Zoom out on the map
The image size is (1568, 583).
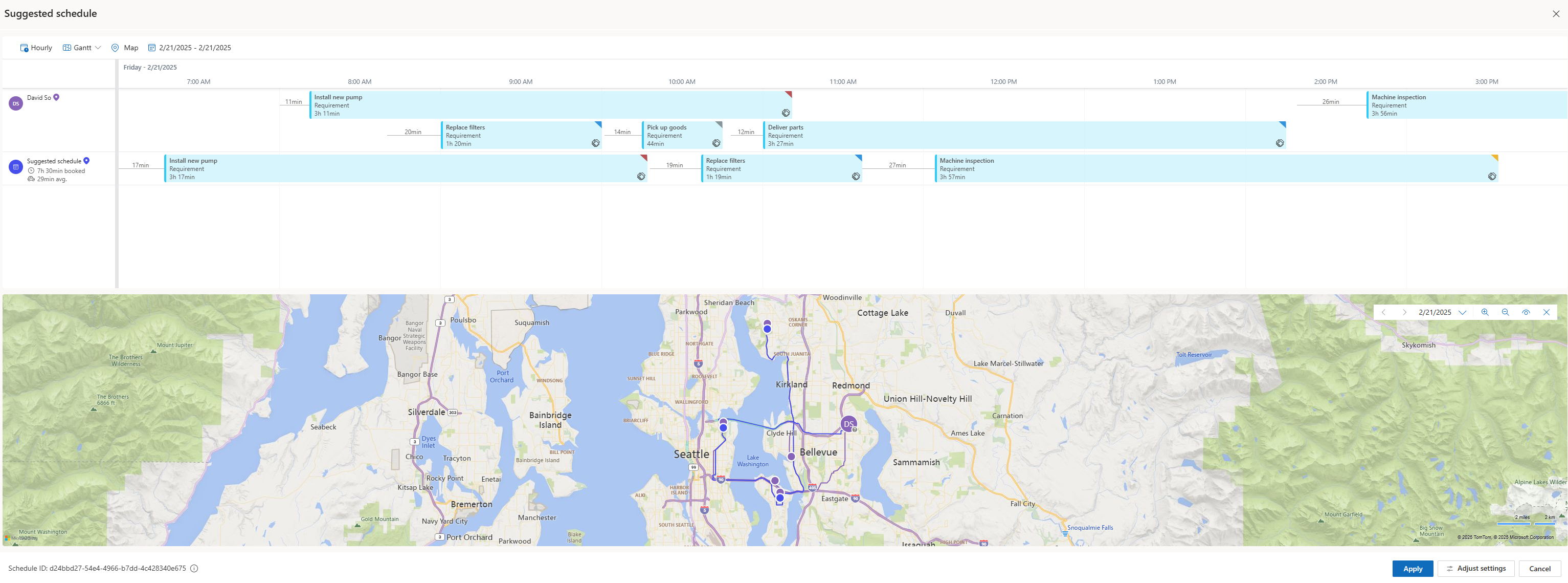1505,312
